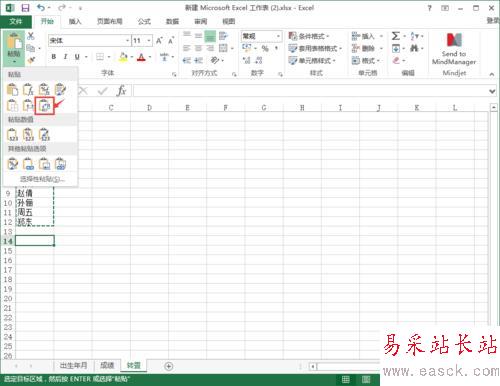Toggle Underline formatting

[77, 57]
